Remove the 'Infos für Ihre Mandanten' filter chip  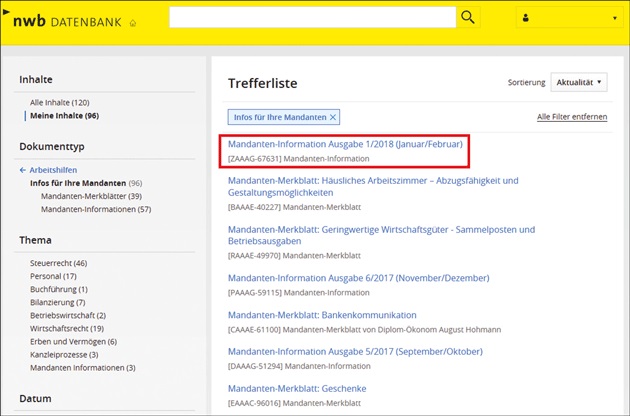333,117
